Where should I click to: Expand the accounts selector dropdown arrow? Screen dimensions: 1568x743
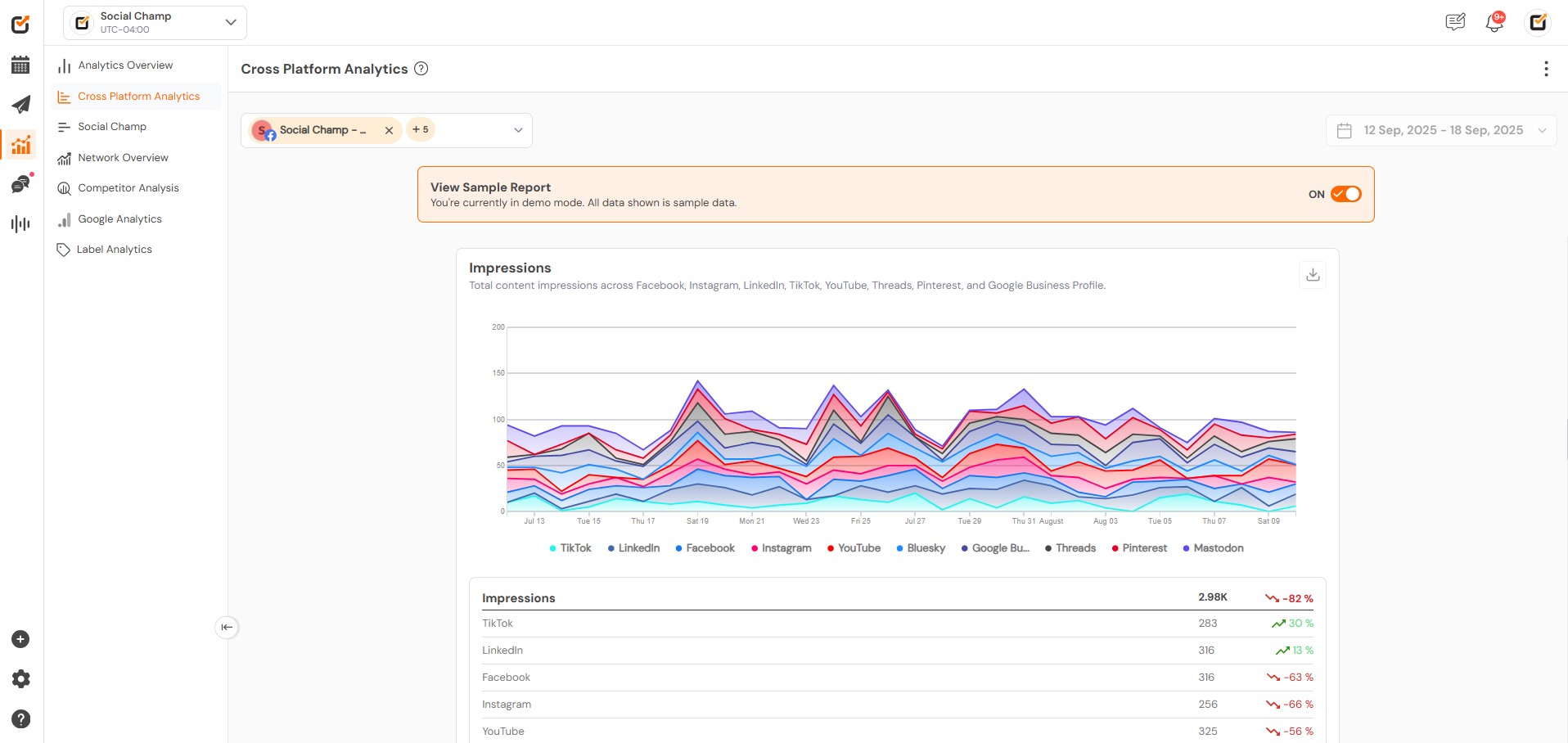click(x=518, y=130)
